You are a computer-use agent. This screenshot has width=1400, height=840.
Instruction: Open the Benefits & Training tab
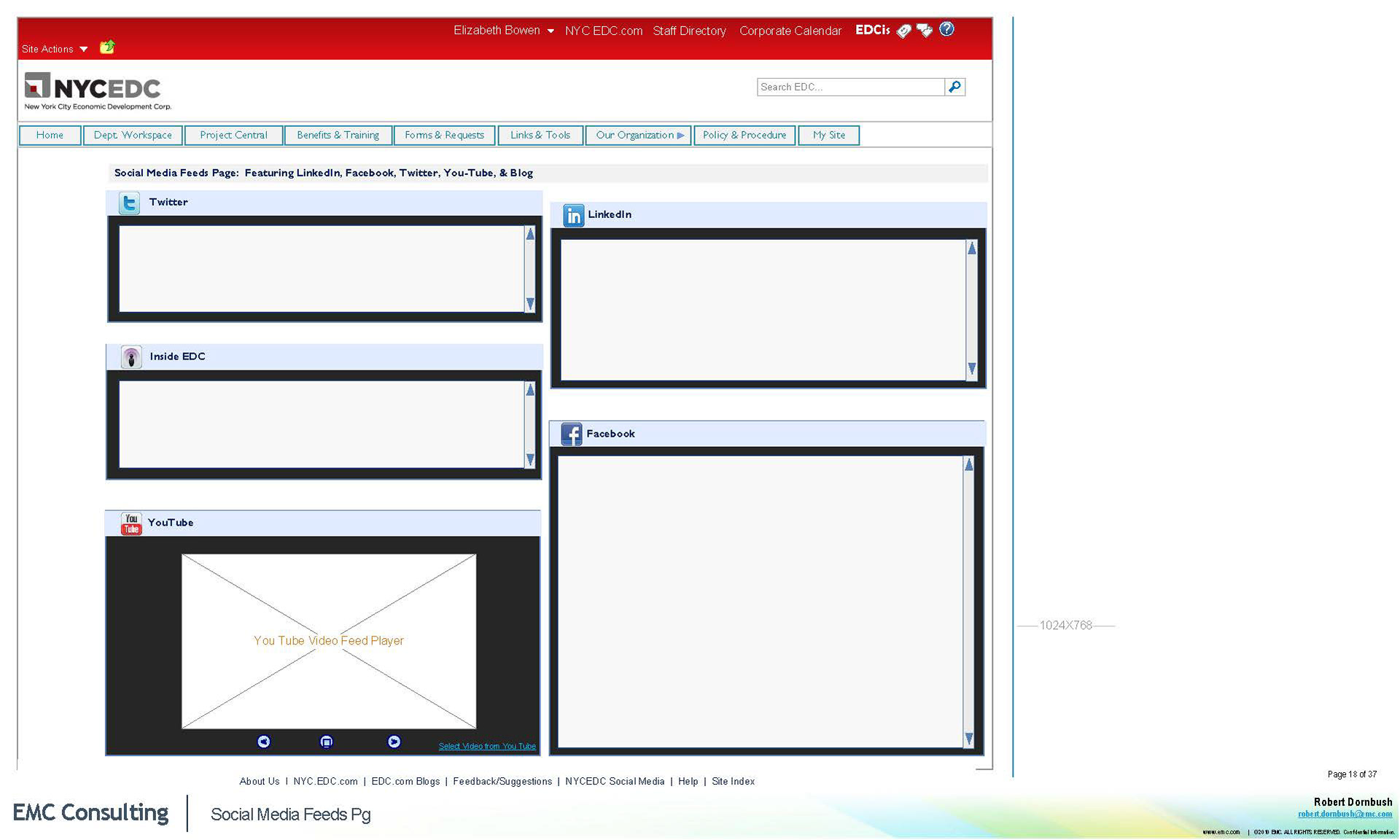(338, 136)
